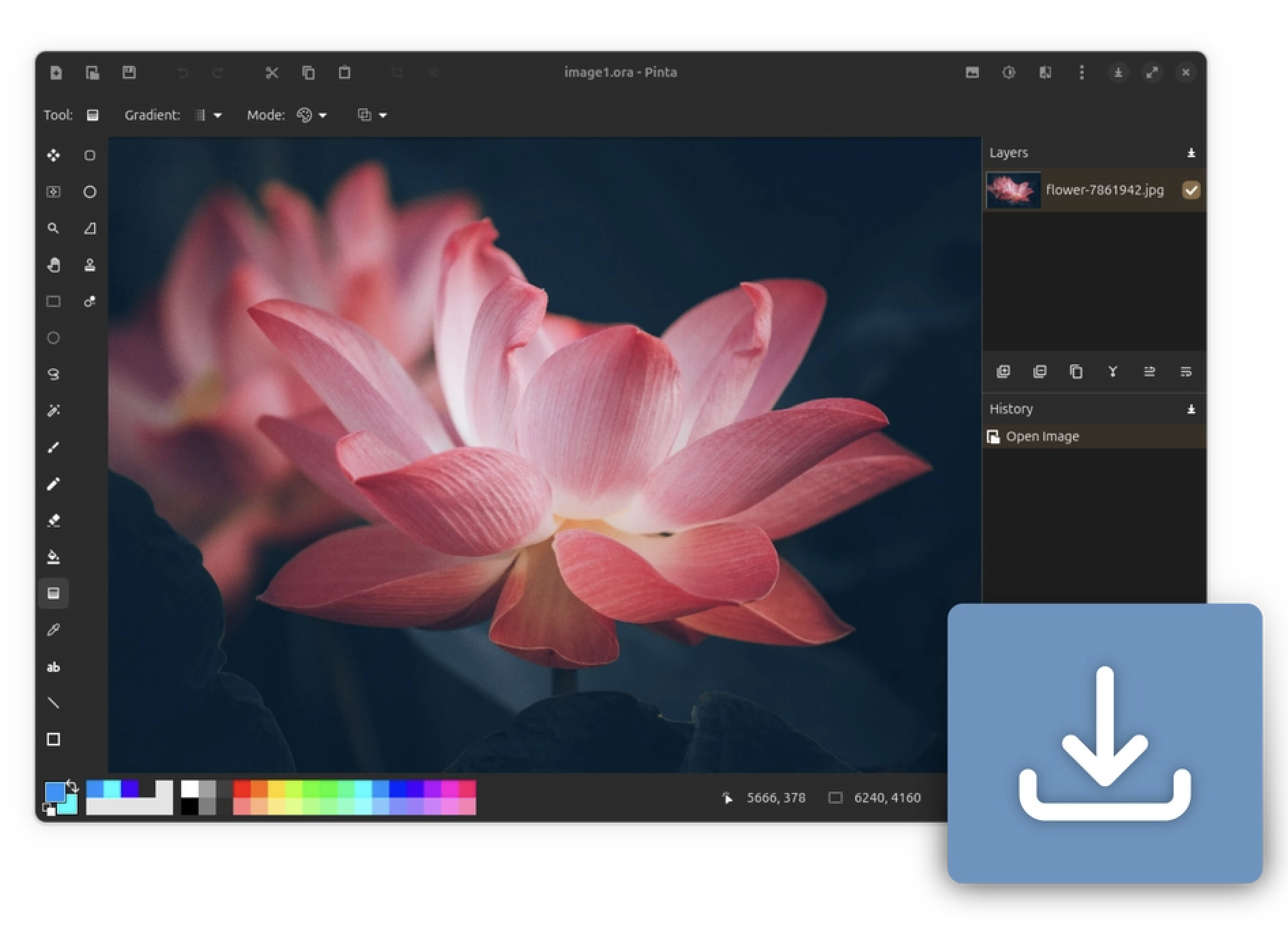Open the main three-dots menu
This screenshot has height=927, width=1288.
click(1082, 72)
